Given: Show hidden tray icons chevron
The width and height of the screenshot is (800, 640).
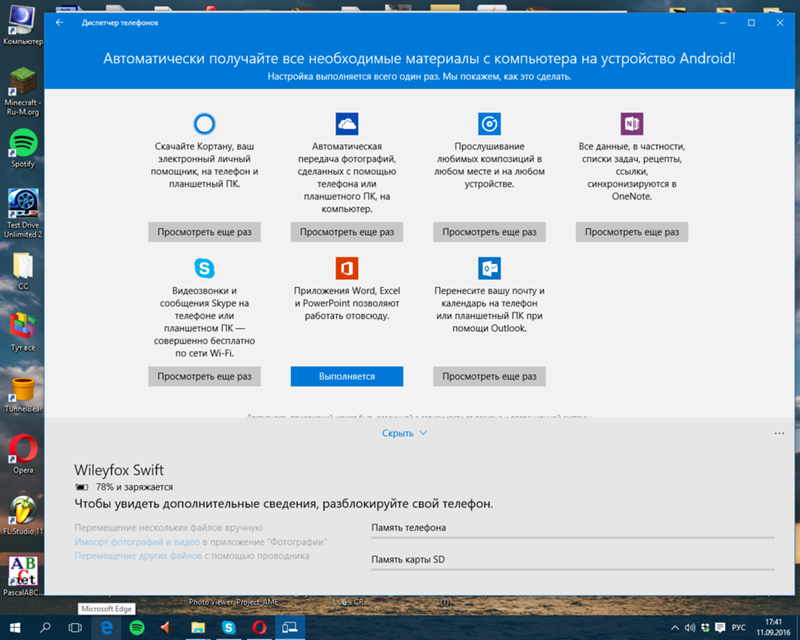Looking at the screenshot, I should [674, 628].
